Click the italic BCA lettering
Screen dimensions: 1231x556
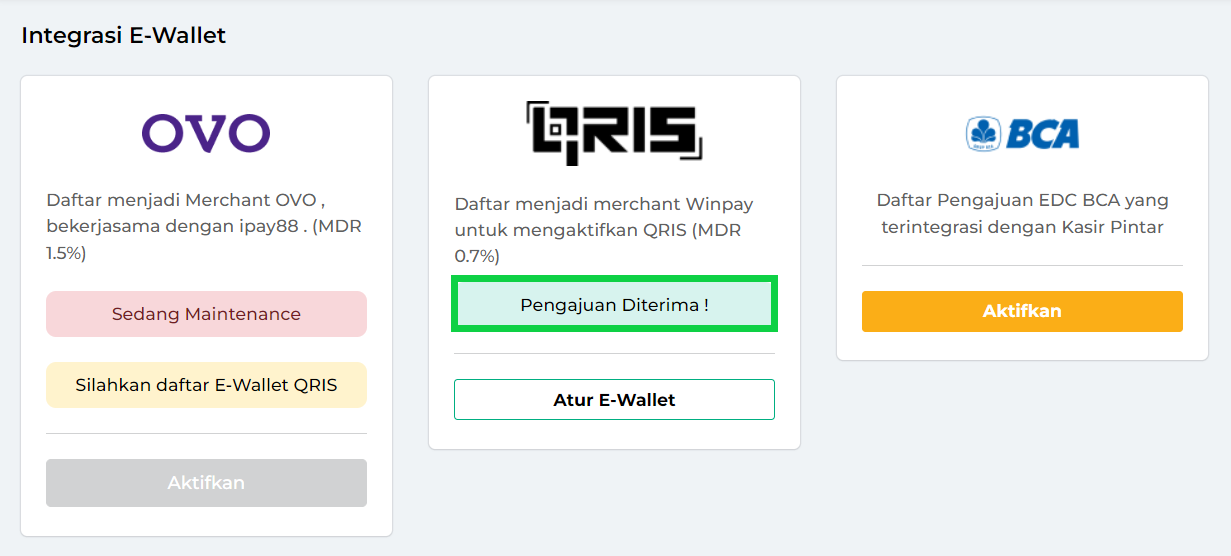[x=1043, y=133]
